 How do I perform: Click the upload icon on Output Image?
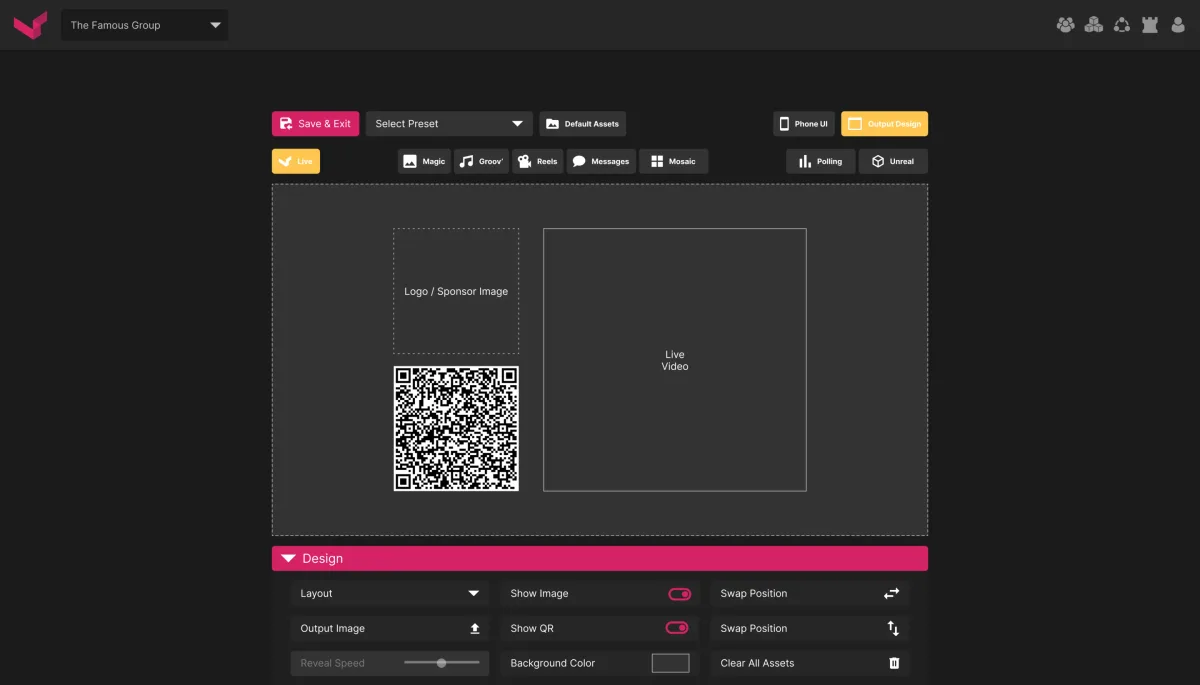coord(475,628)
